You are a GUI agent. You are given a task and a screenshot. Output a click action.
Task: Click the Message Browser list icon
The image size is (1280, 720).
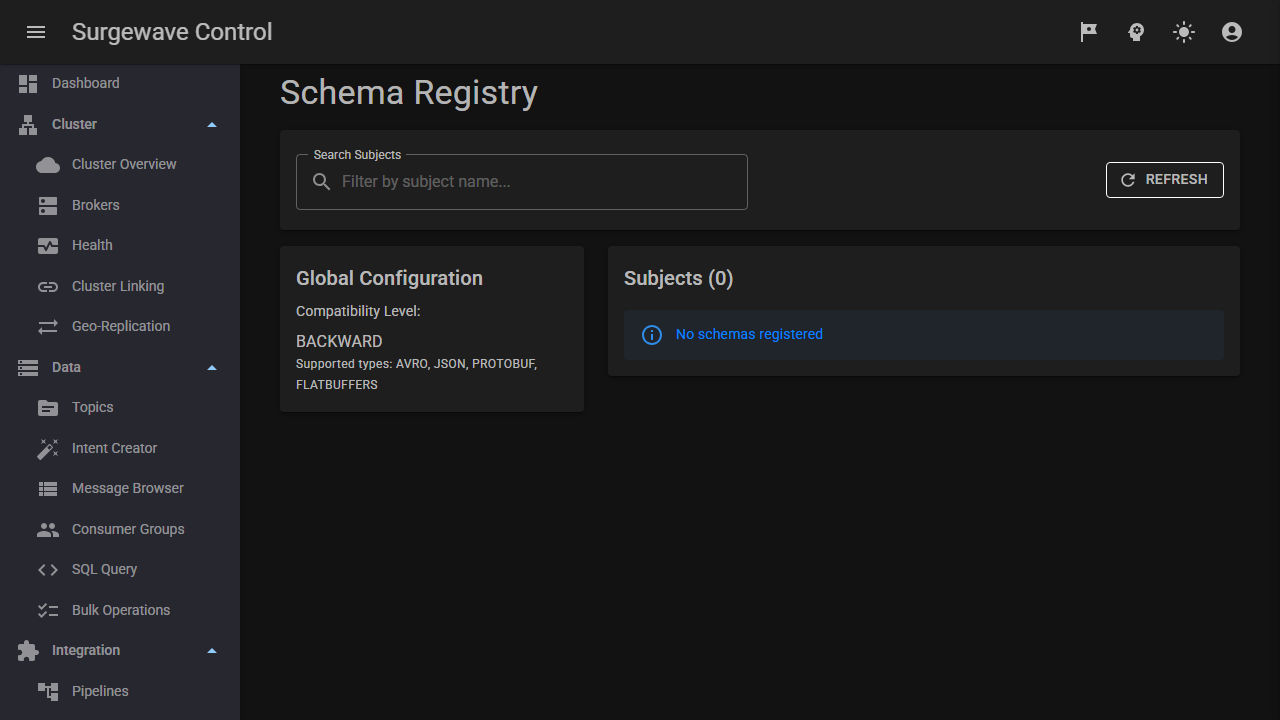point(48,489)
